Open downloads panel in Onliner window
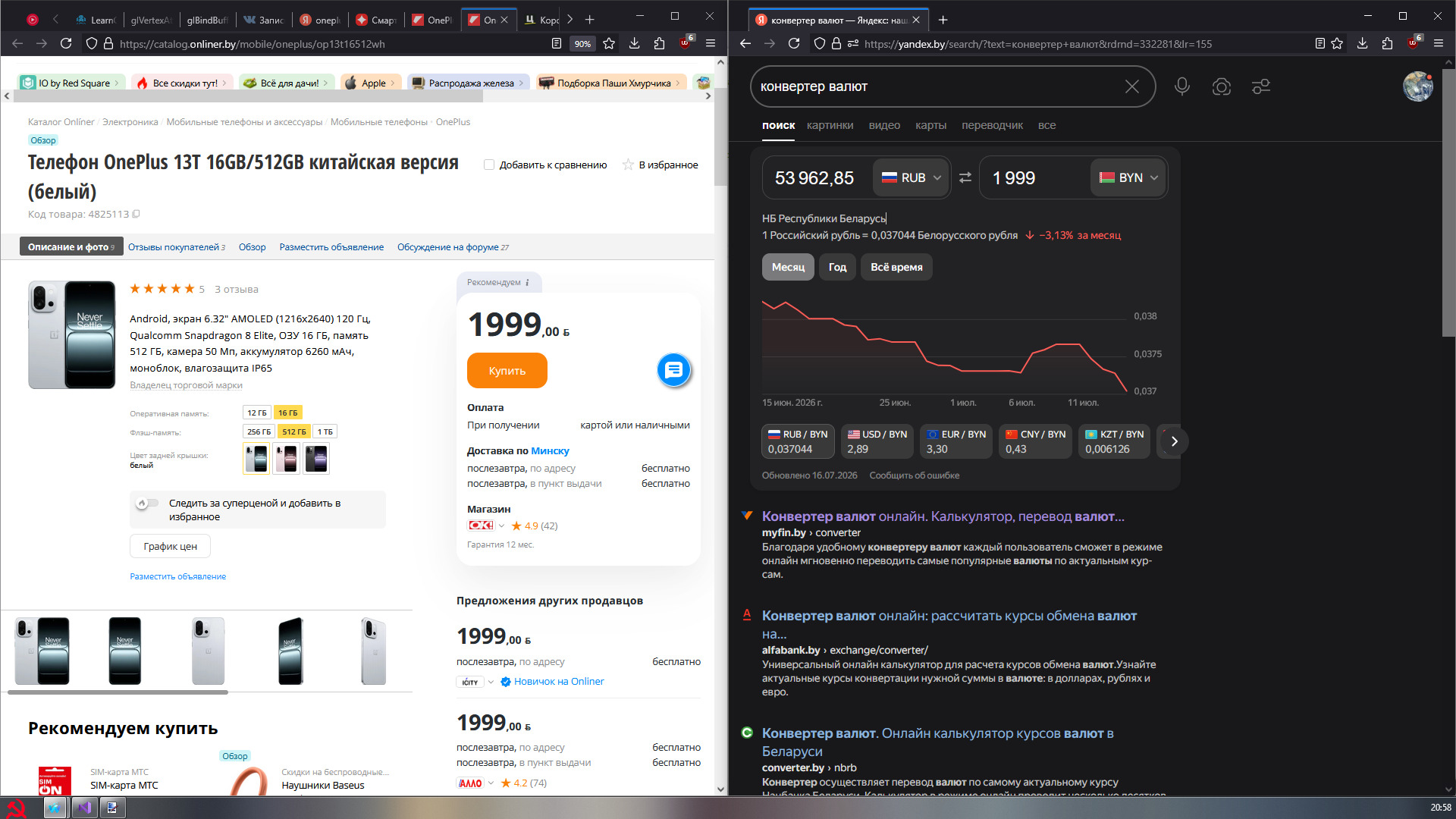1456x819 pixels. pyautogui.click(x=634, y=44)
